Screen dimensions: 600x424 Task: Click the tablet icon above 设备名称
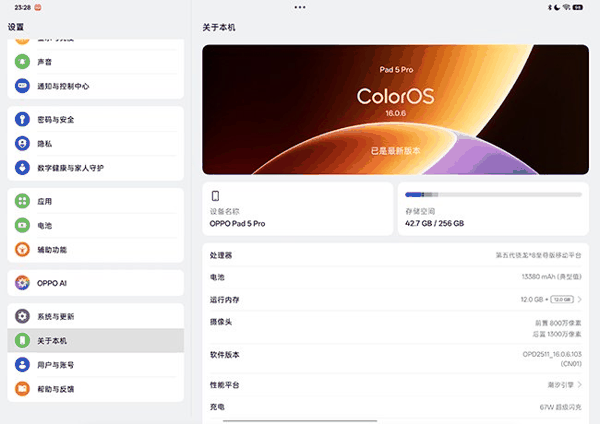pos(215,196)
